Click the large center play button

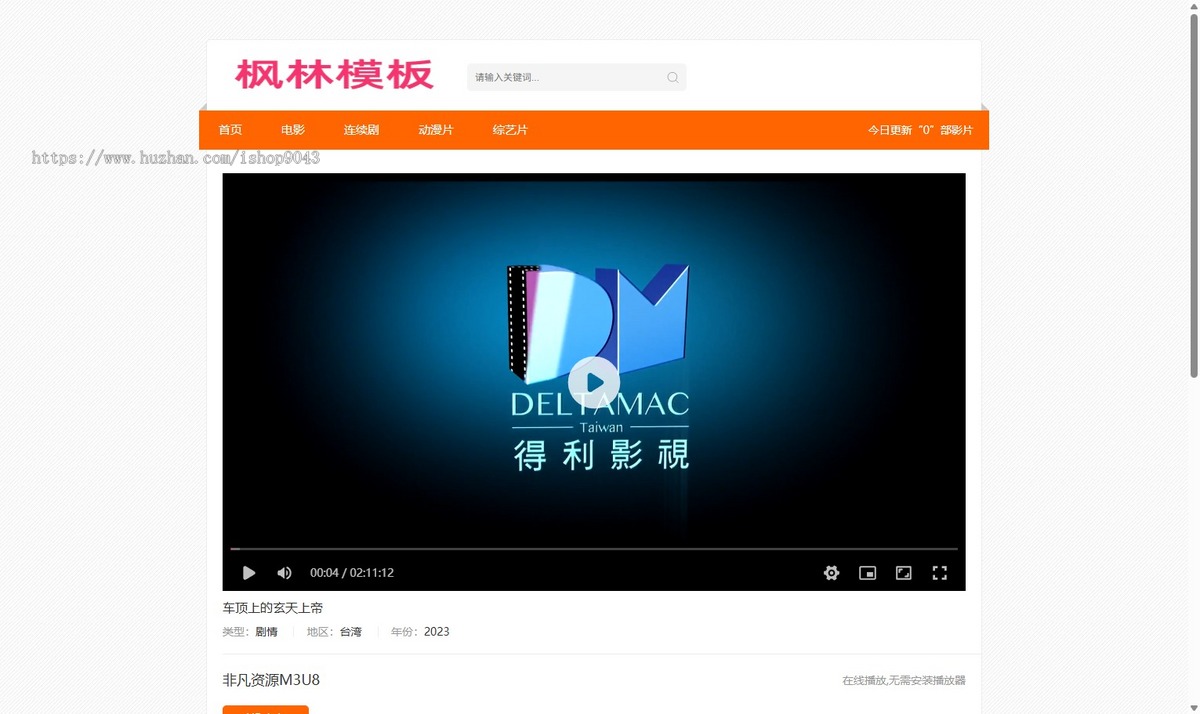(594, 382)
